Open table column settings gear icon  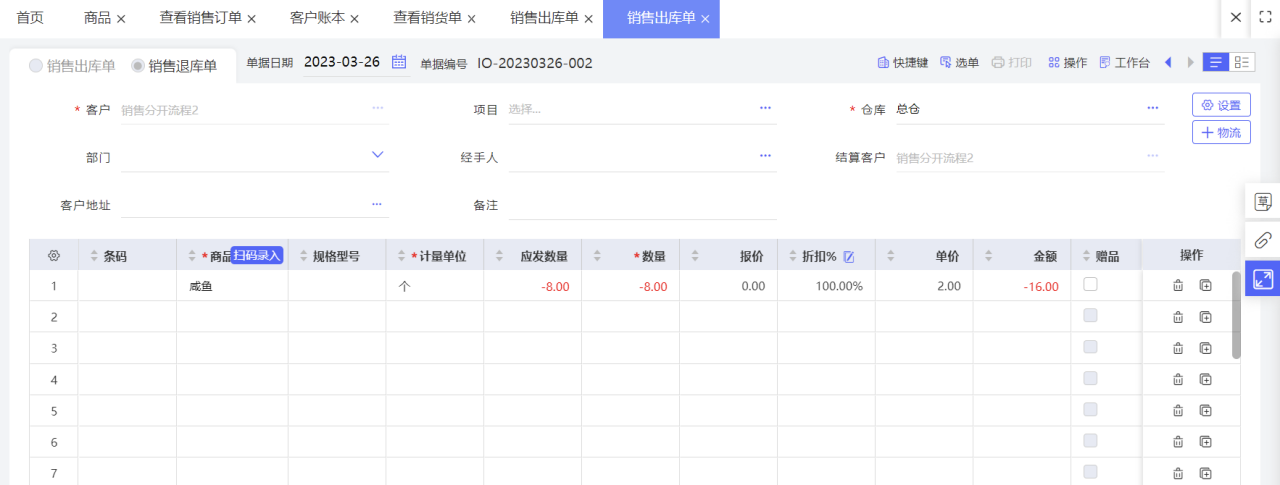coord(54,256)
